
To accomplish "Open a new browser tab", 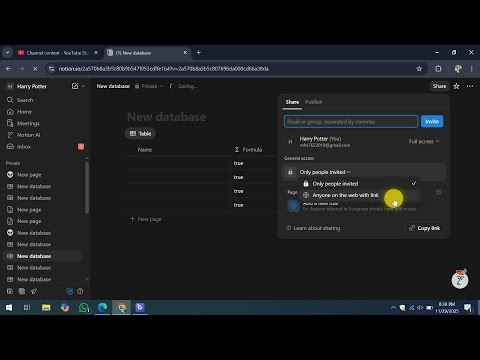I will pos(199,53).
